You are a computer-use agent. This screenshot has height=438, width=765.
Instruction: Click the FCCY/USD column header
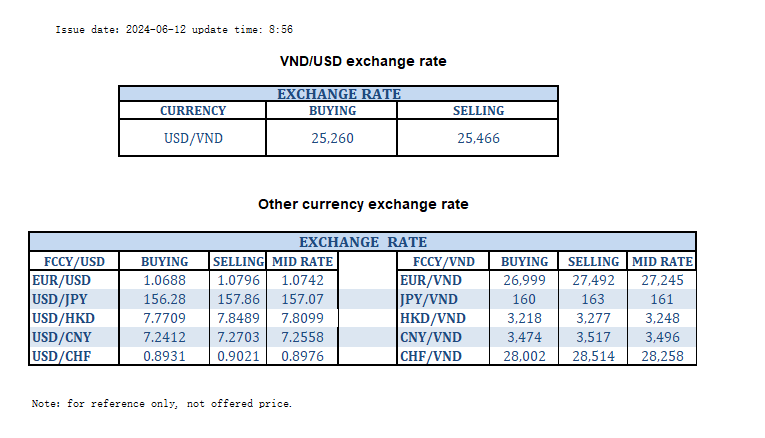click(x=68, y=261)
